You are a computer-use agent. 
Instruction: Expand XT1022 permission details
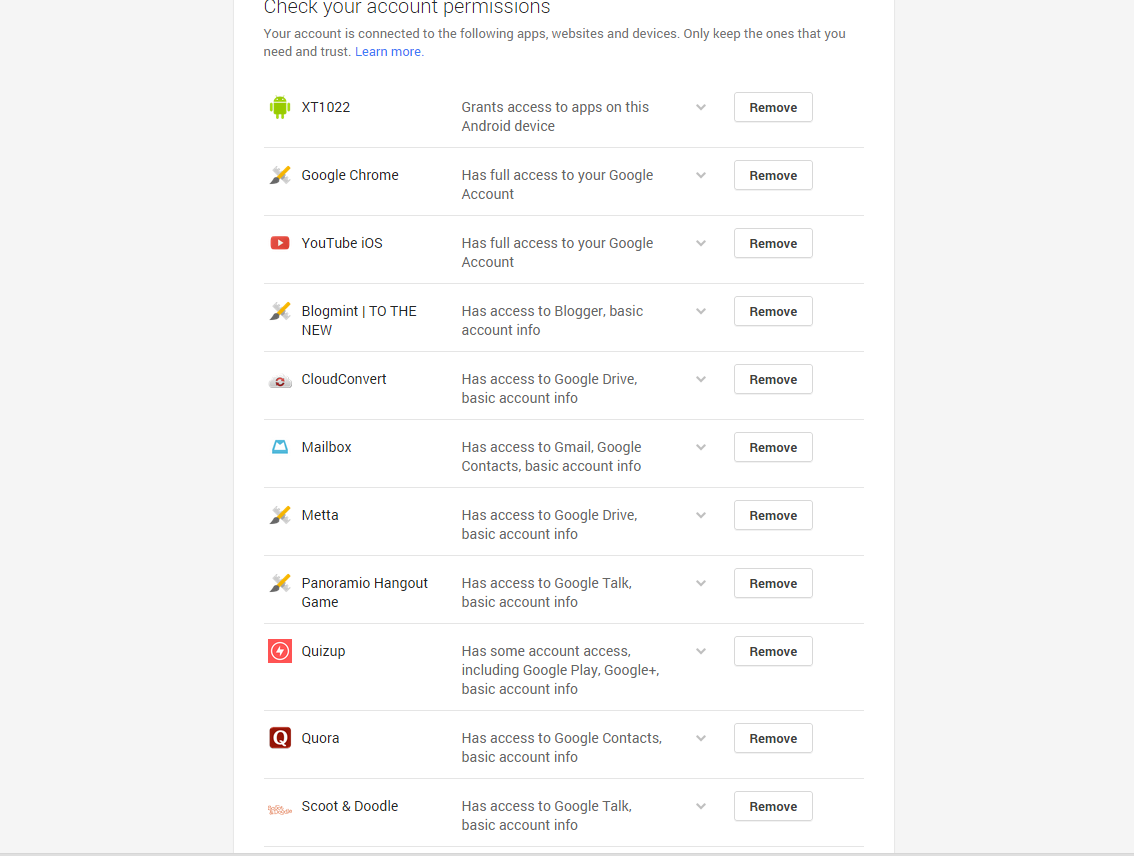click(x=701, y=107)
